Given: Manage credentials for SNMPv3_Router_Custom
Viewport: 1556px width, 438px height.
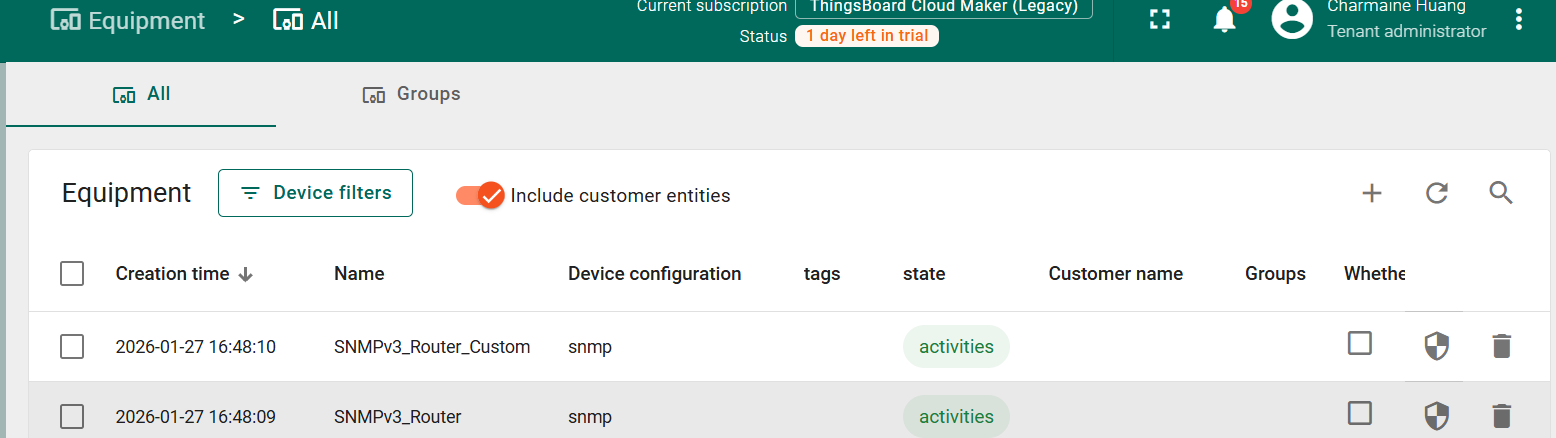Looking at the screenshot, I should point(1436,347).
